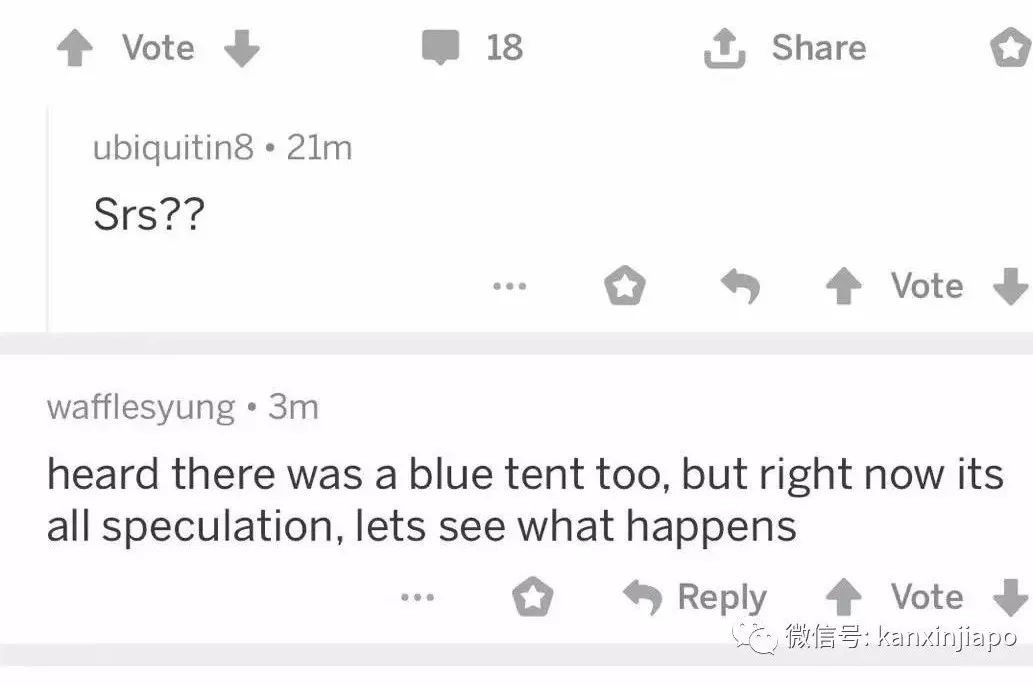
Task: Upvote ubiquitin8's 'Srs??' comment
Action: pos(843,288)
